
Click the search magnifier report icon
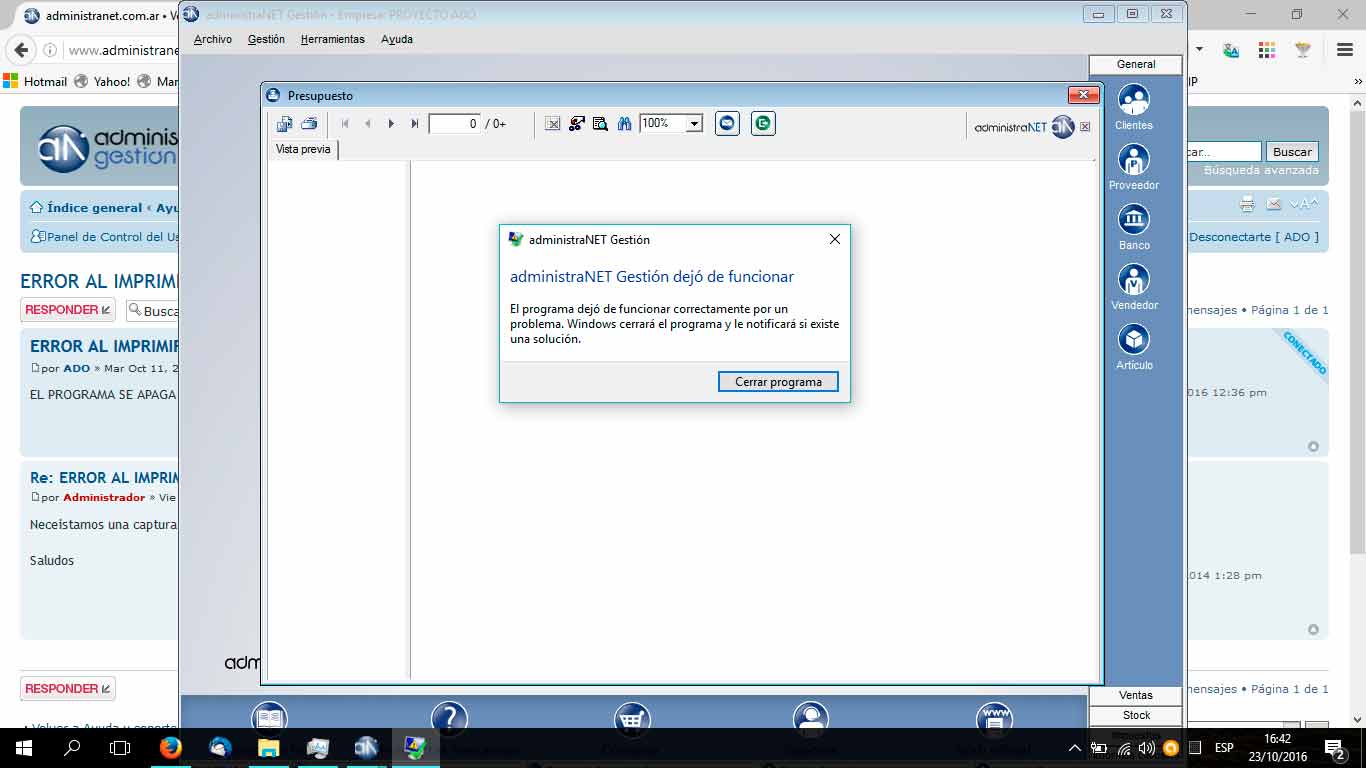(x=600, y=124)
